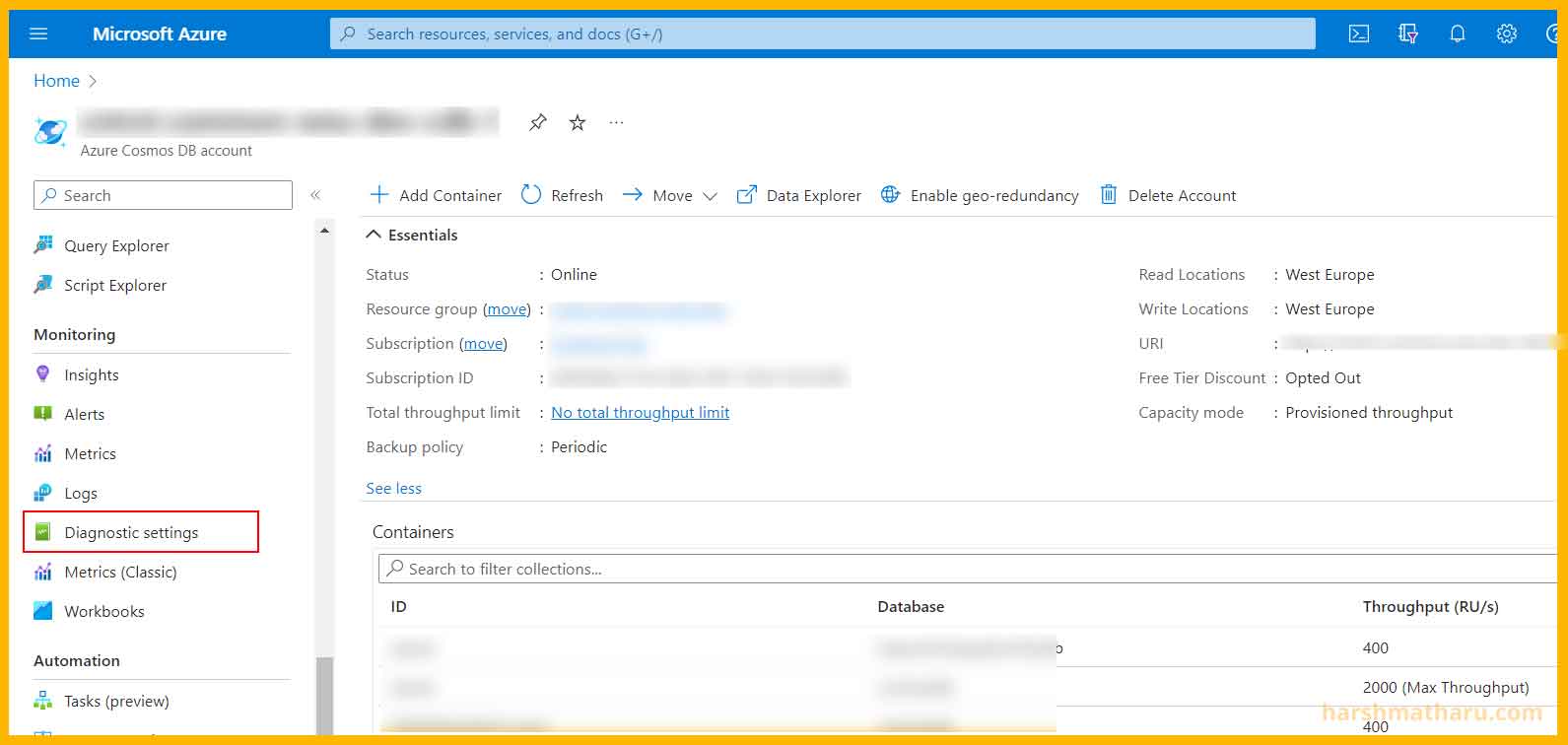1568x745 pixels.
Task: Click the Insights lightbulb icon
Action: tap(42, 374)
